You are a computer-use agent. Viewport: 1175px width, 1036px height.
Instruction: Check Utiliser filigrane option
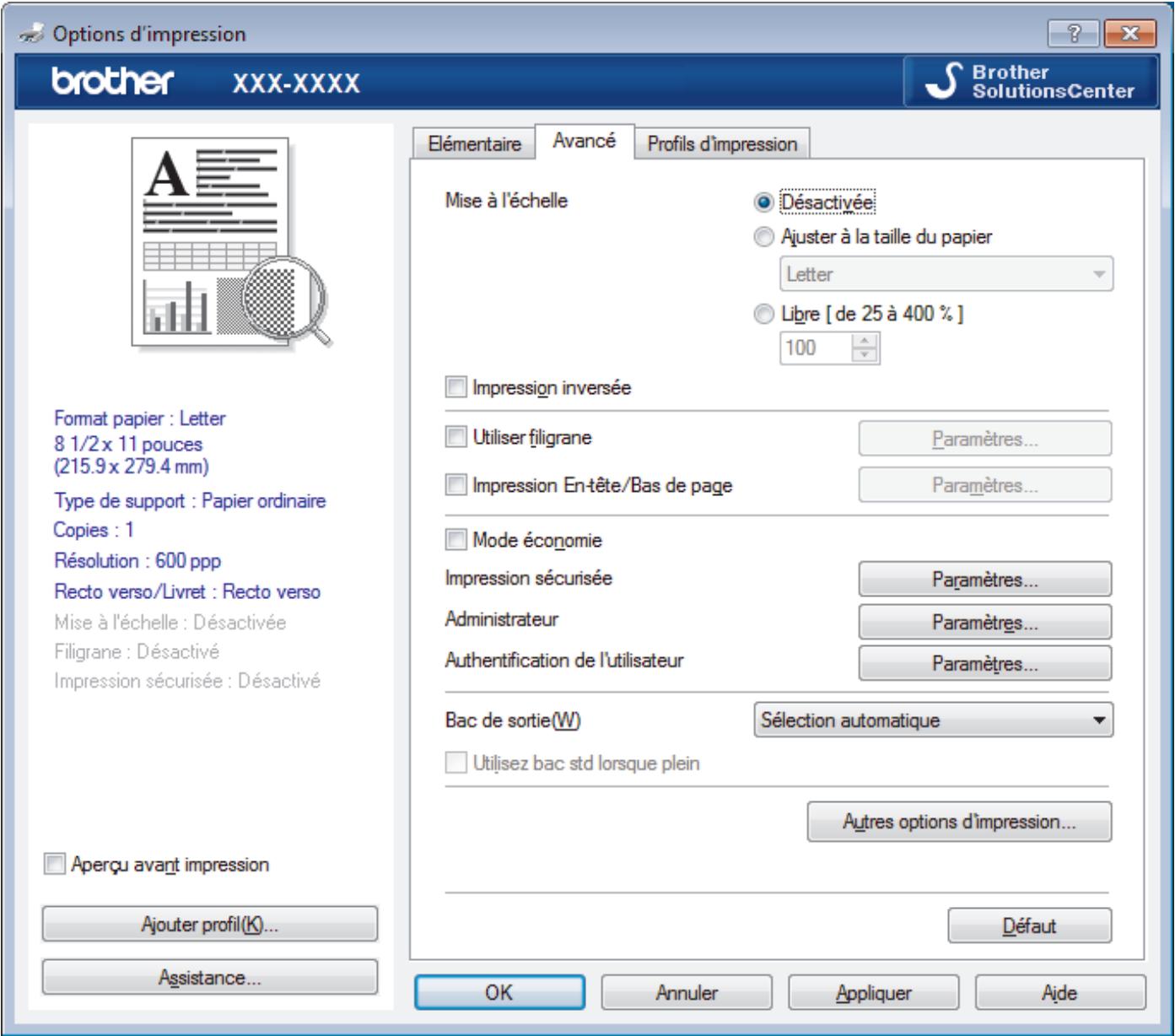click(455, 437)
